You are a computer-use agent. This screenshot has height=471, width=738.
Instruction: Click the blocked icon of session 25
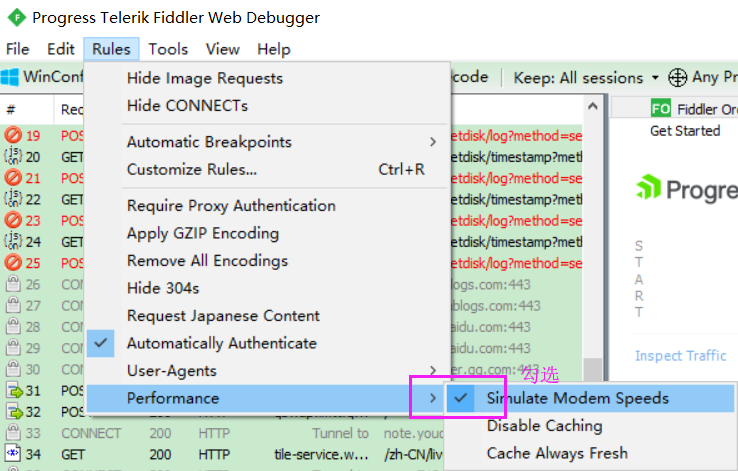pyautogui.click(x=13, y=263)
